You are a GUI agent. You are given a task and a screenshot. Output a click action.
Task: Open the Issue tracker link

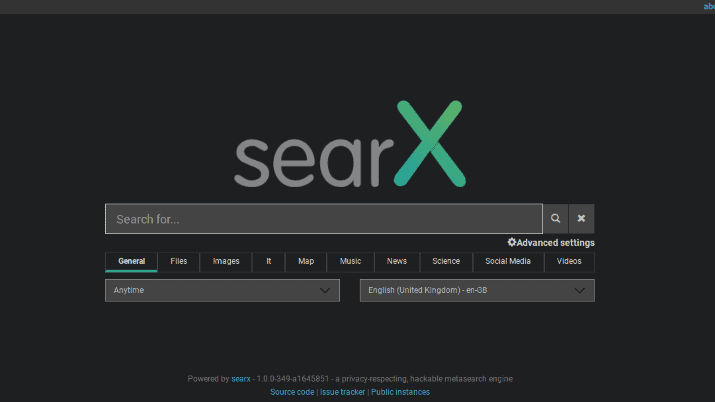pos(342,392)
